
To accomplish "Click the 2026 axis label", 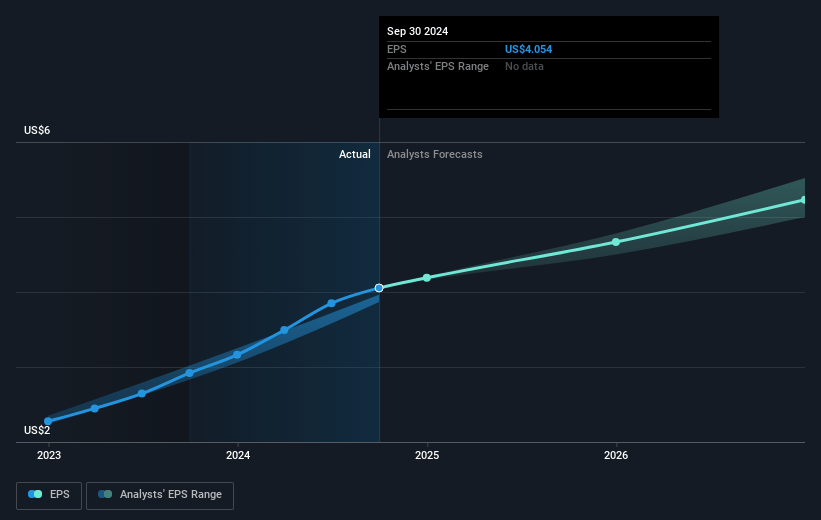I will point(616,456).
